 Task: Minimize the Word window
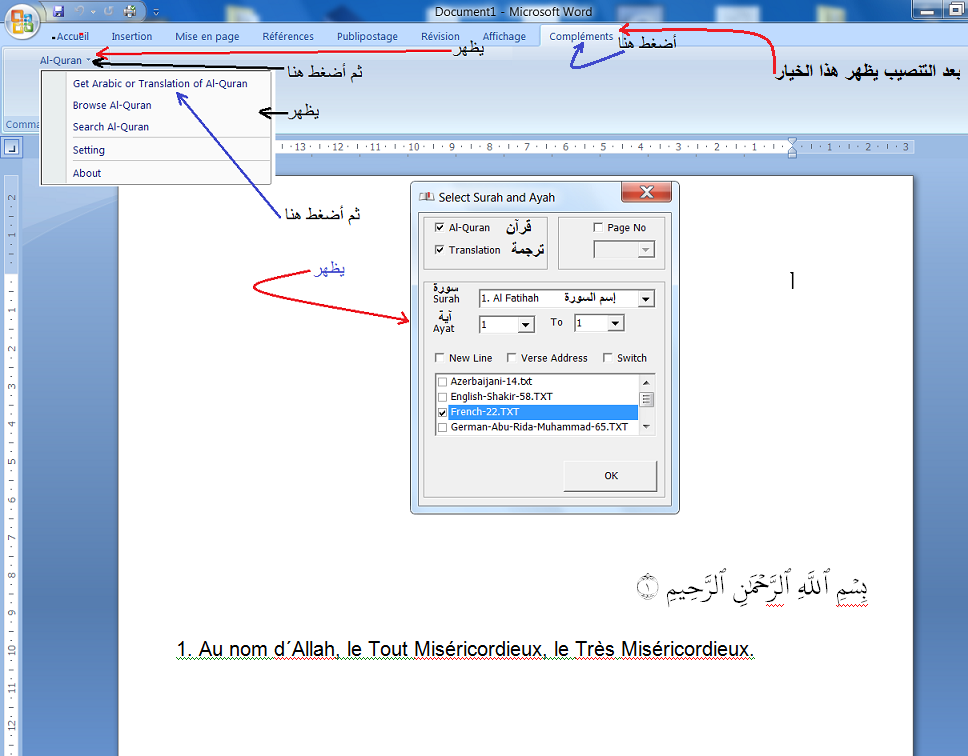(x=927, y=10)
